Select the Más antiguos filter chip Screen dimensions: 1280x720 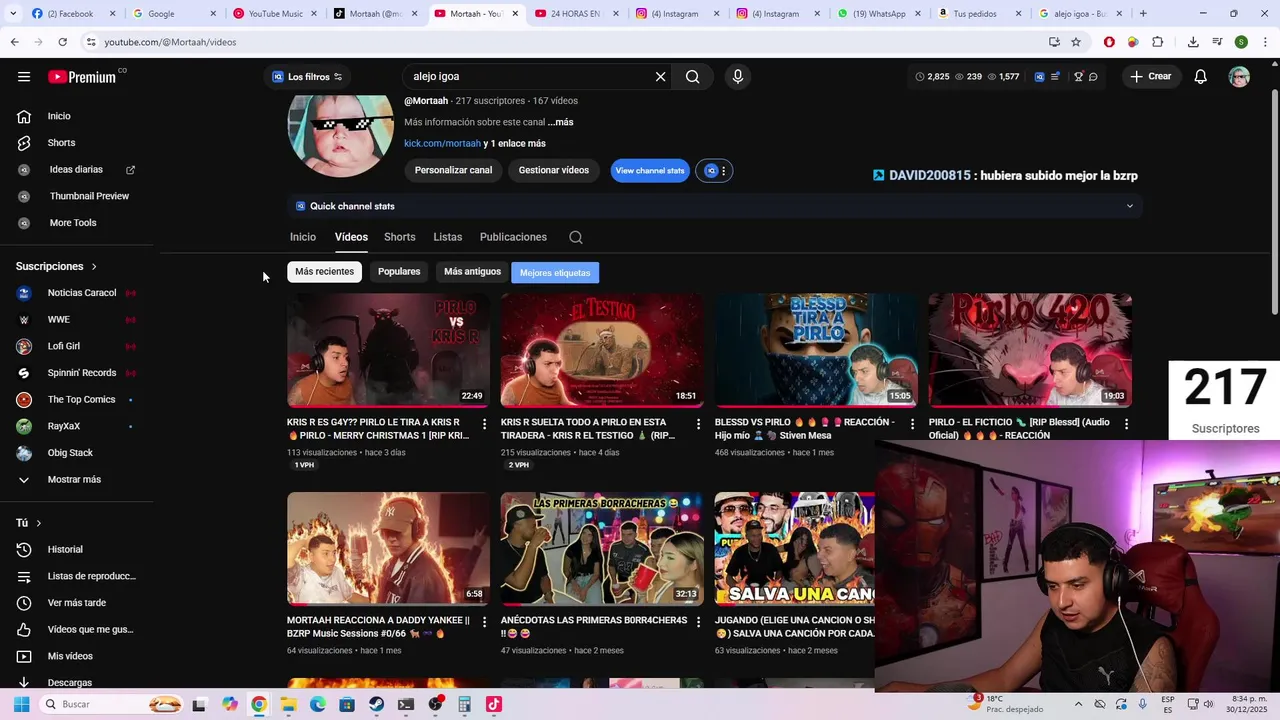coord(472,272)
